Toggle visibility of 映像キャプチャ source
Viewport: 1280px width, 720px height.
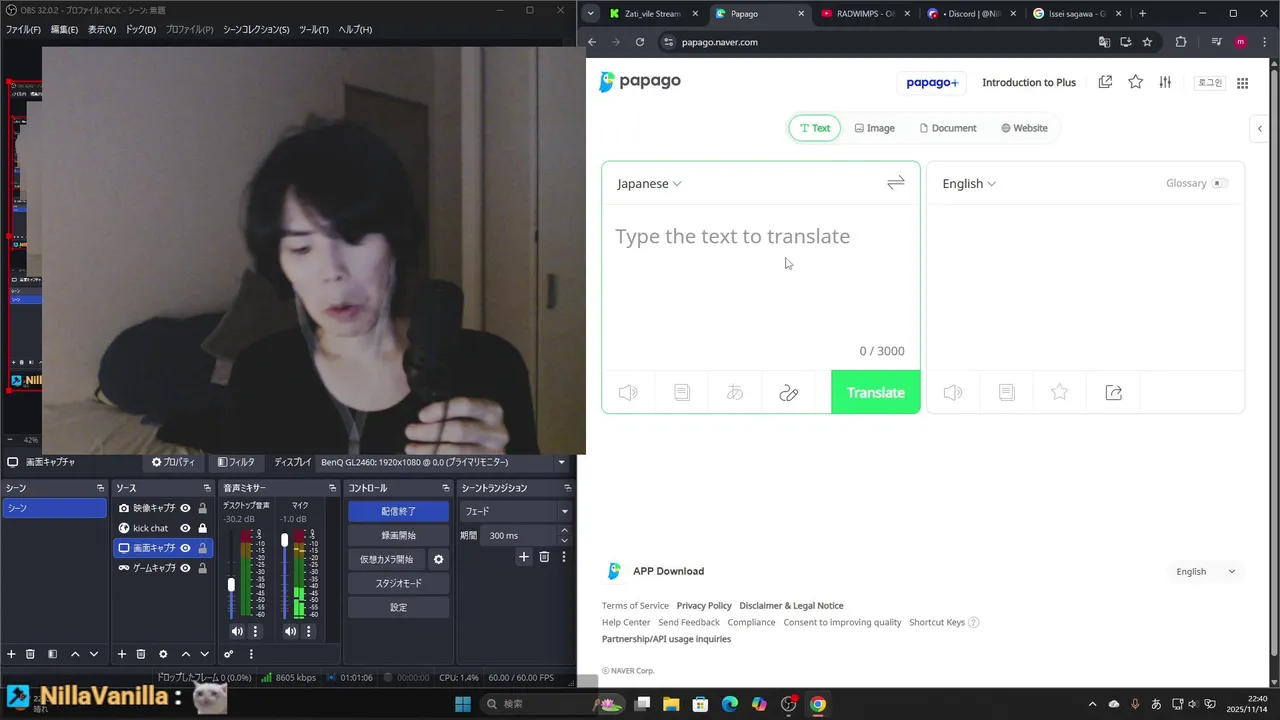tap(185, 508)
